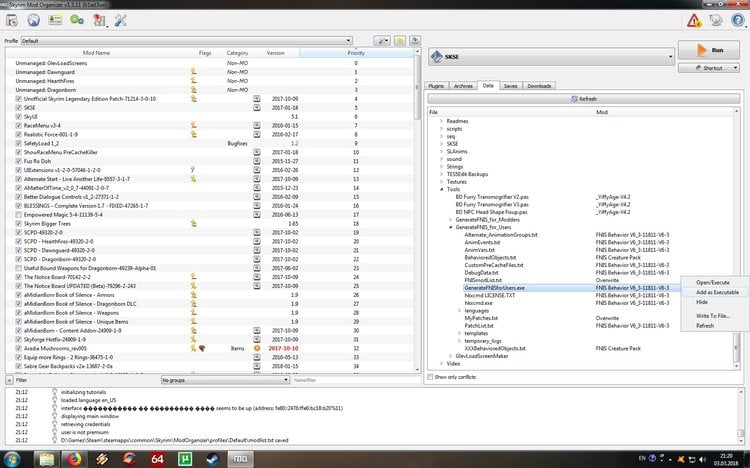
Task: Expand the languages subfolder
Action: point(460,311)
